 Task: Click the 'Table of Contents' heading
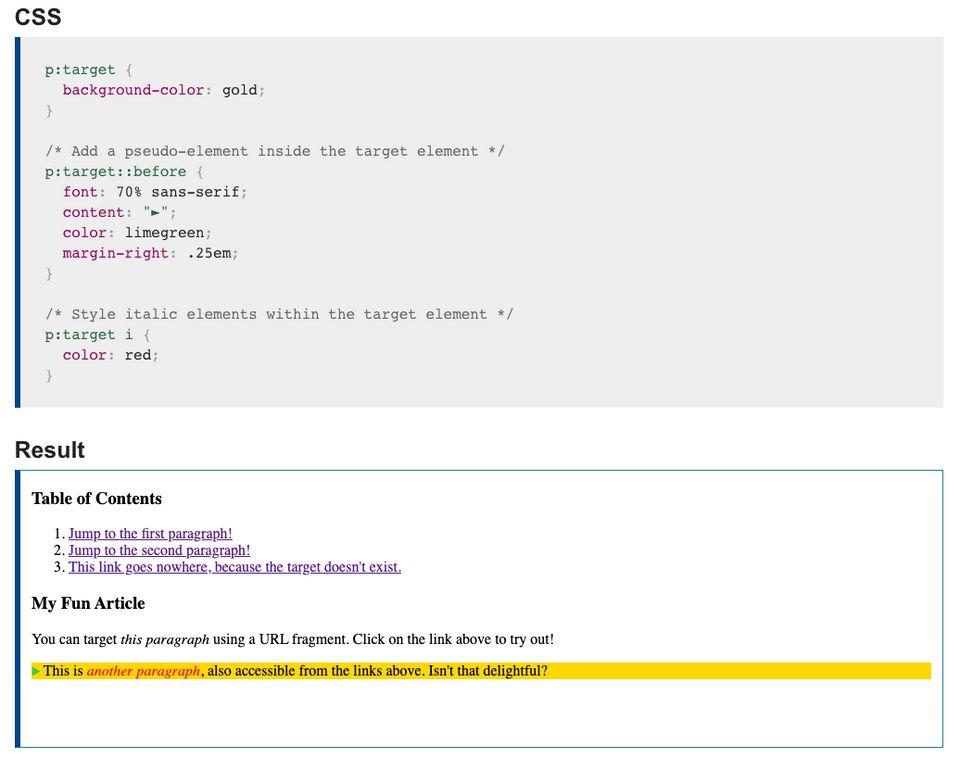[96, 498]
